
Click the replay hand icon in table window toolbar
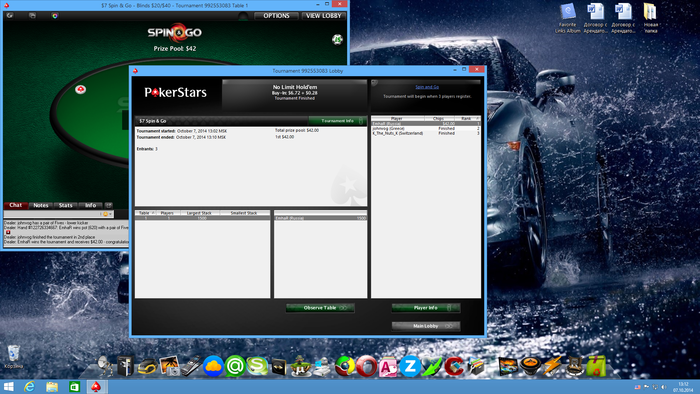(x=10, y=16)
